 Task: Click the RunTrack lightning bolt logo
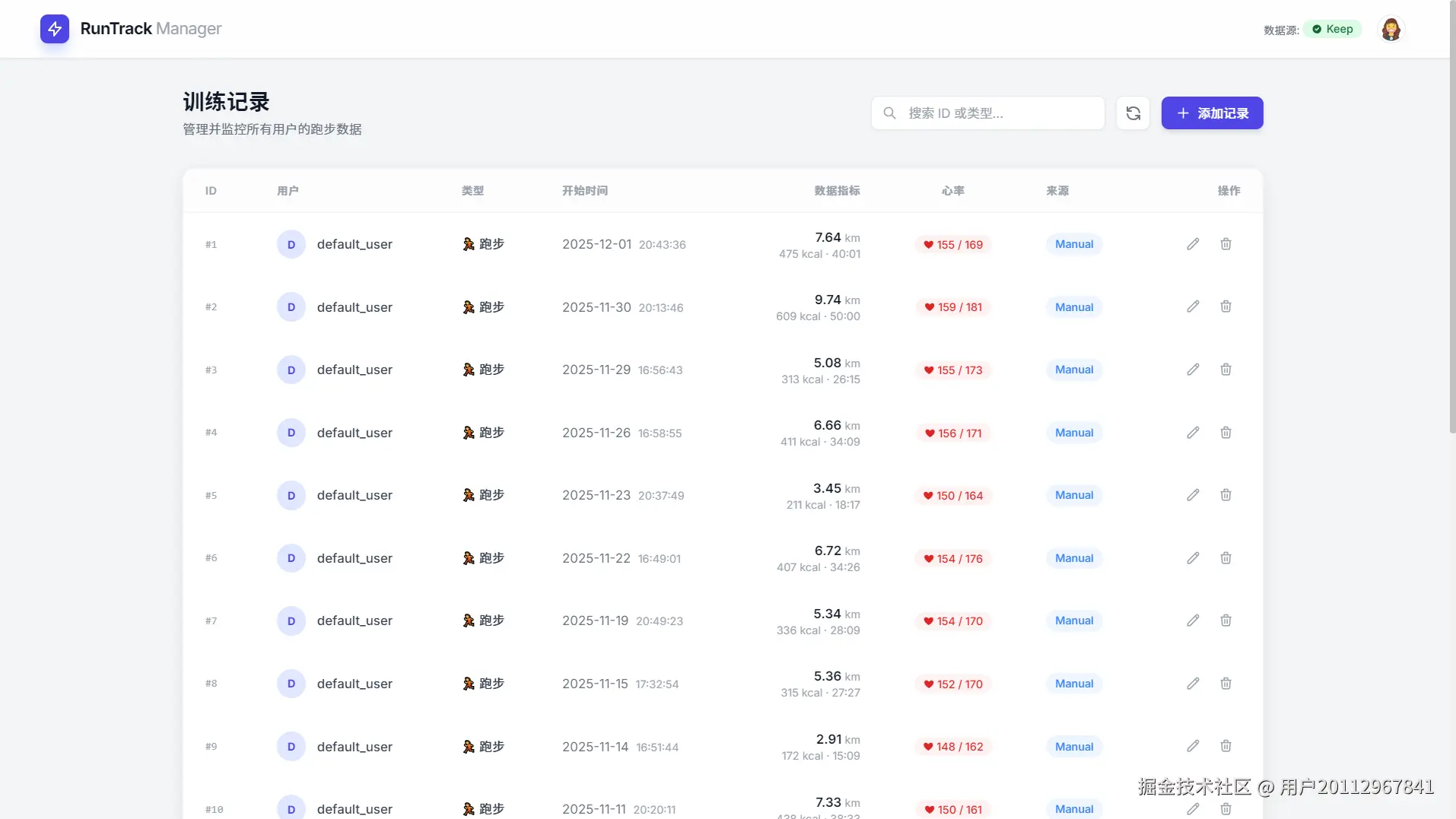pos(55,29)
